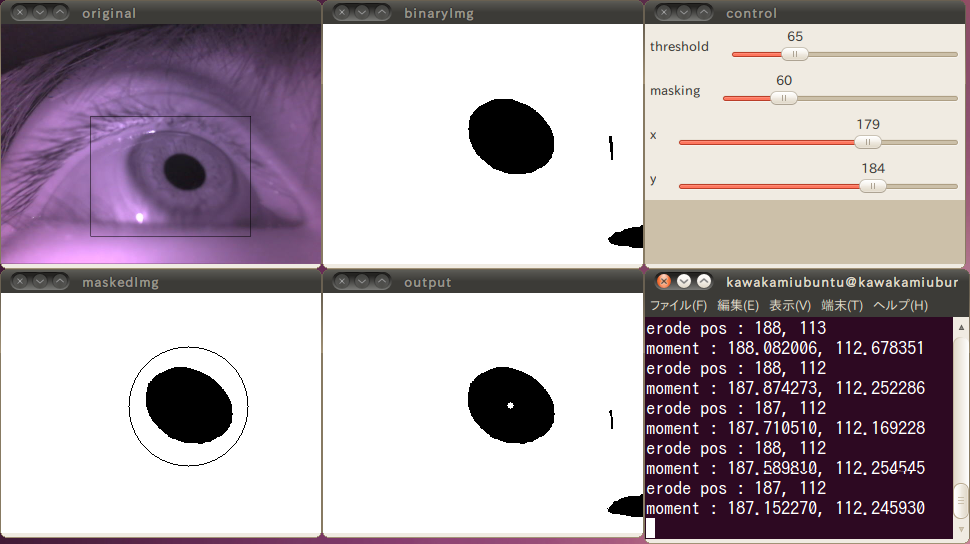
Task: Click the white centroid dot in output image
Action: [511, 405]
